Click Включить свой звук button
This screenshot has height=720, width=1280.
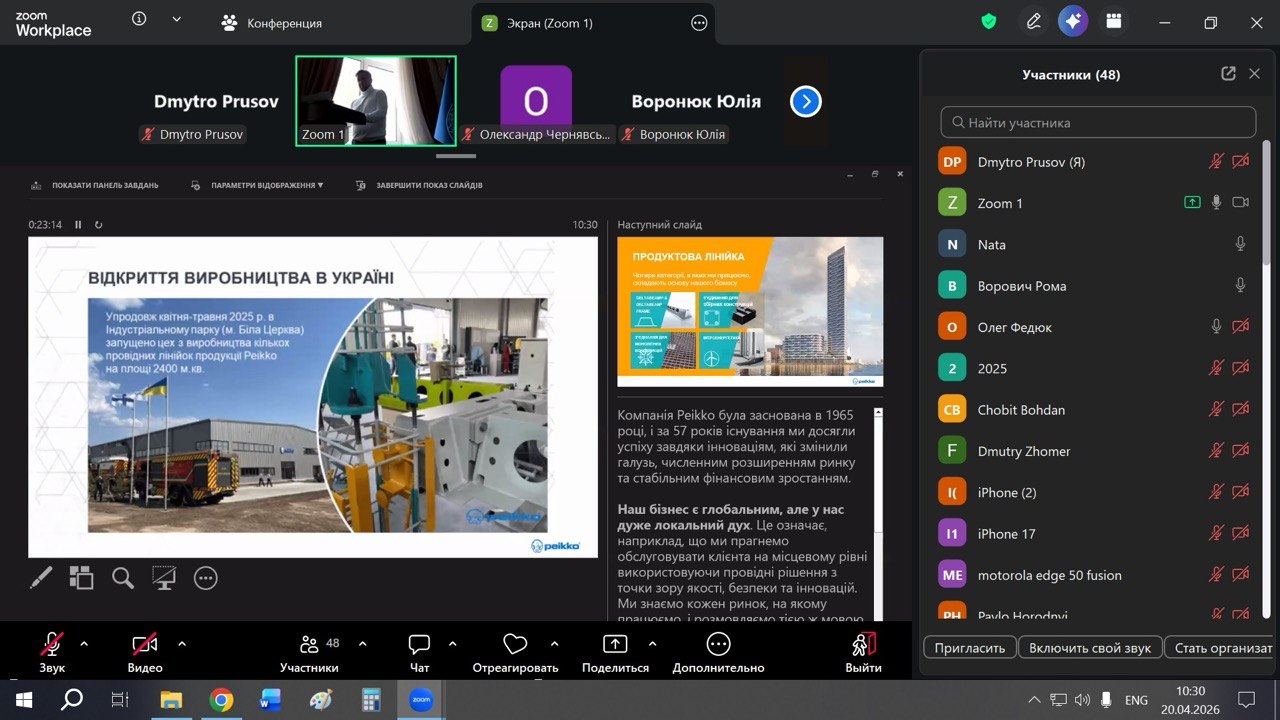click(x=1090, y=648)
